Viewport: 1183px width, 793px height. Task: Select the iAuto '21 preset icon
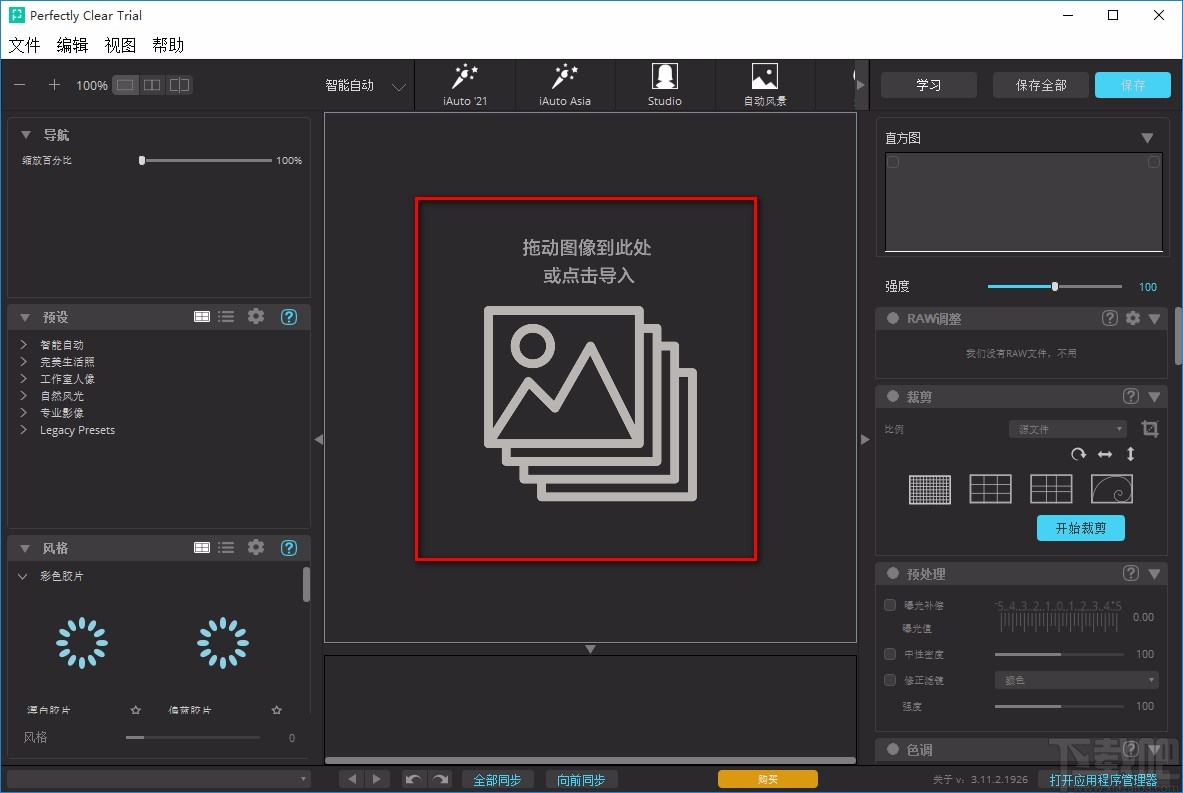click(x=465, y=85)
